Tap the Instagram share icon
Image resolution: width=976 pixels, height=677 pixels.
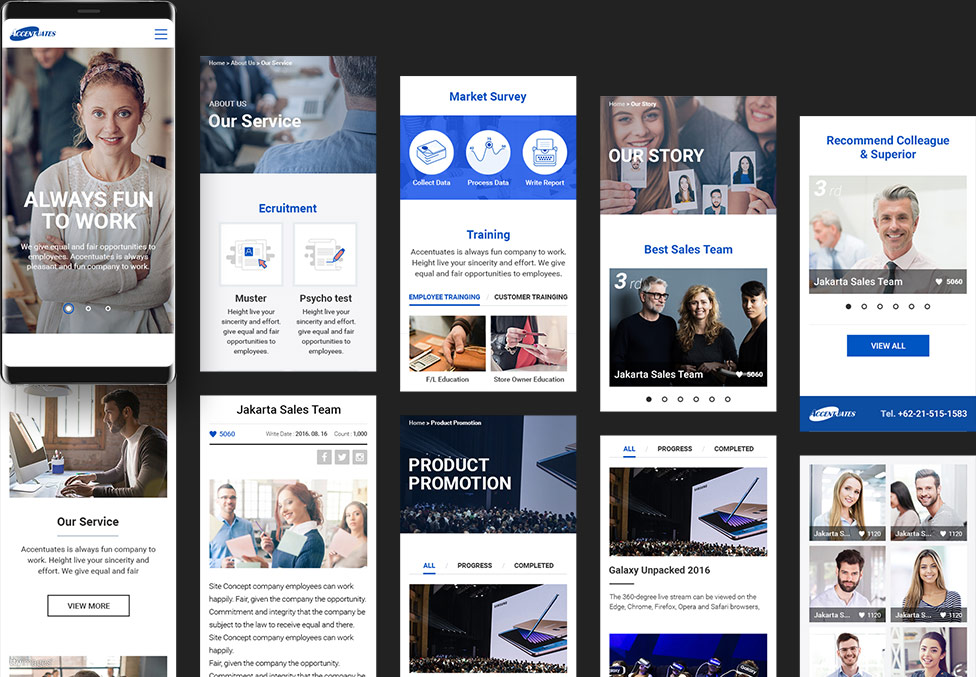(x=360, y=457)
